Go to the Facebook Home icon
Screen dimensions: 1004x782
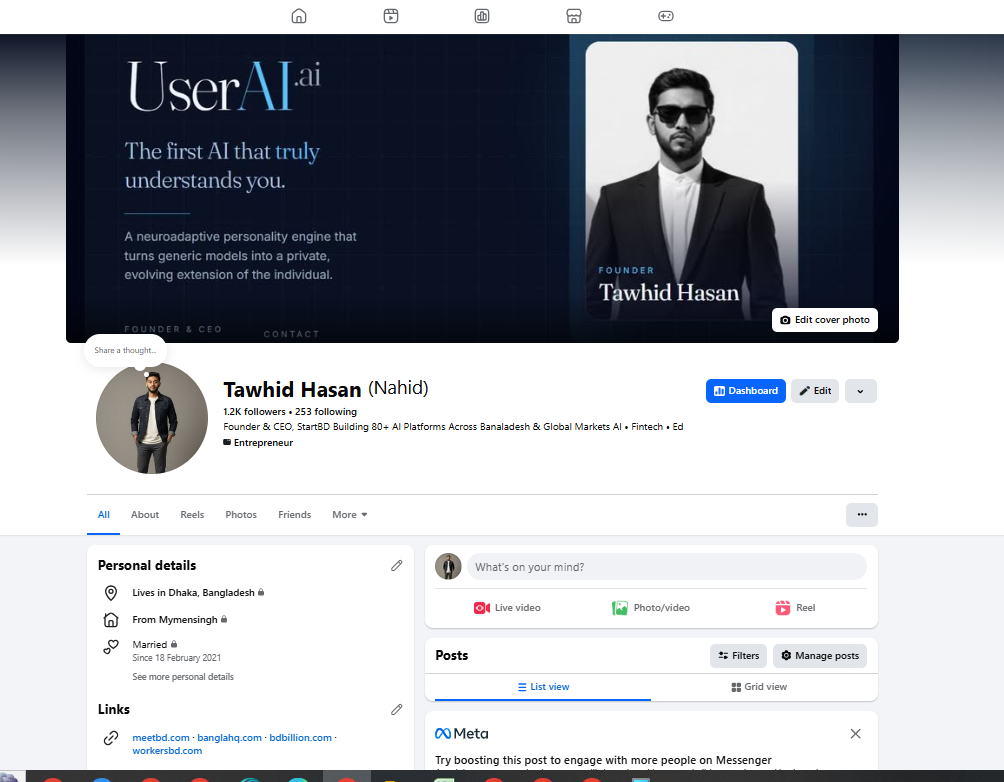pyautogui.click(x=298, y=16)
